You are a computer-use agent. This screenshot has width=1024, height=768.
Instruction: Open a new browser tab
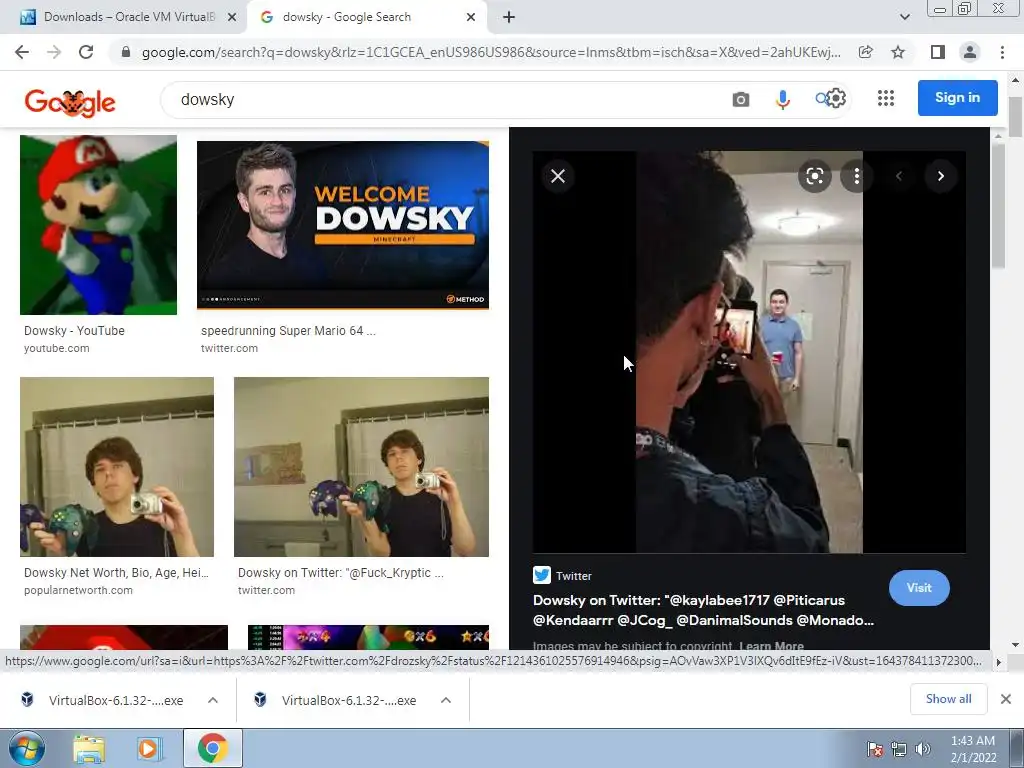coord(509,17)
